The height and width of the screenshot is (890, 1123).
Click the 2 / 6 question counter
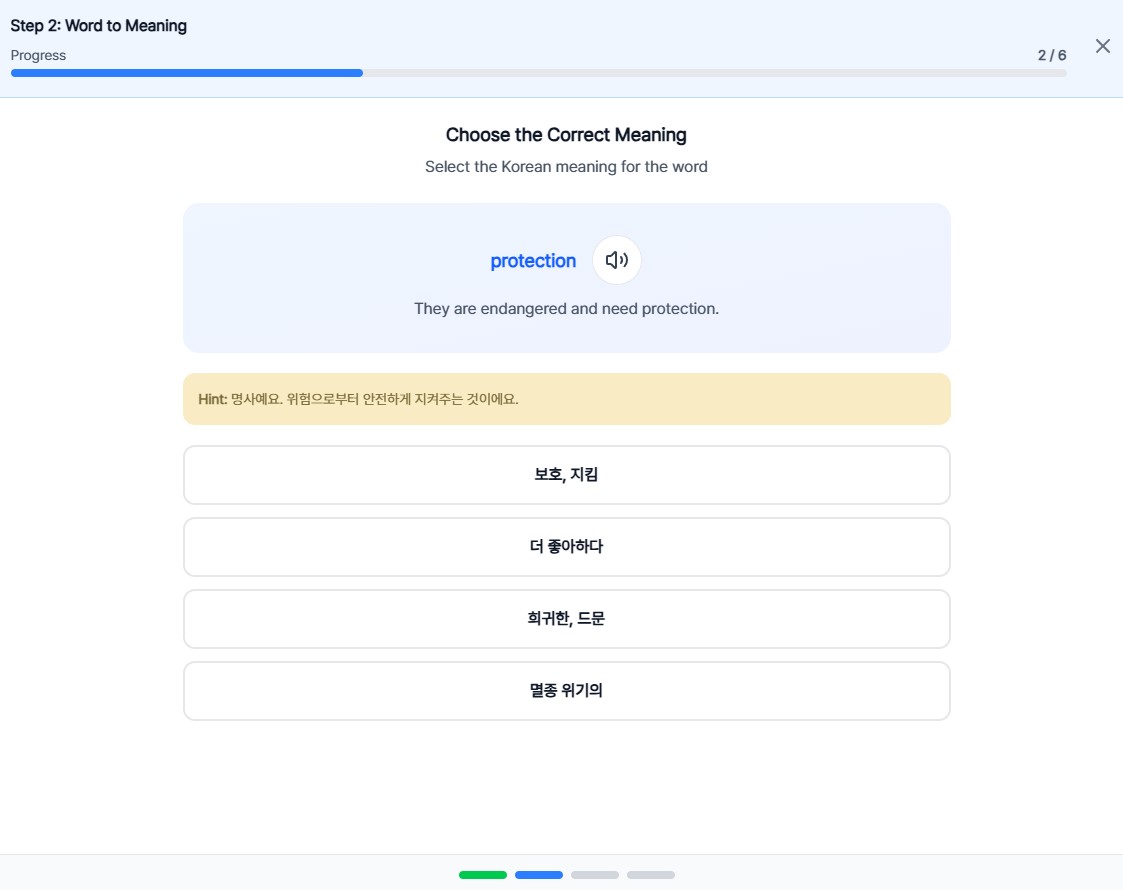(1051, 55)
